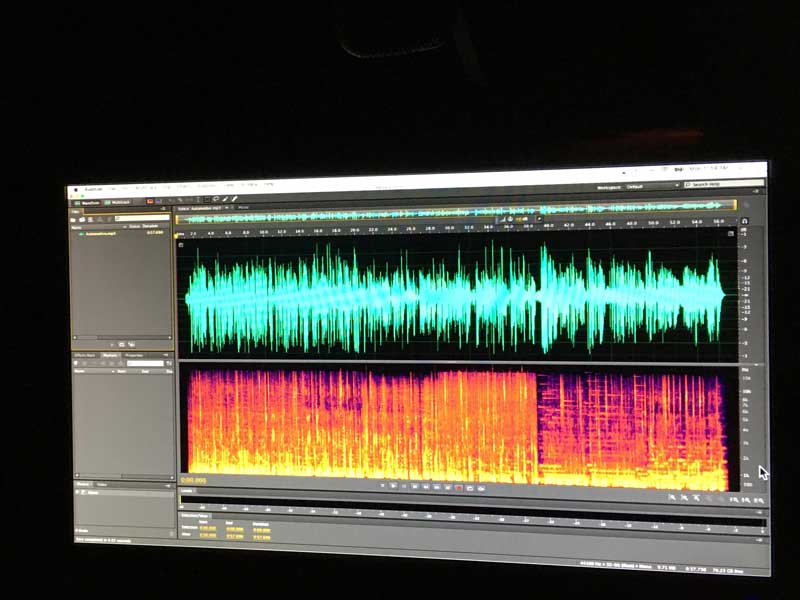Click the Search Help field
The width and height of the screenshot is (800, 600).
point(724,184)
